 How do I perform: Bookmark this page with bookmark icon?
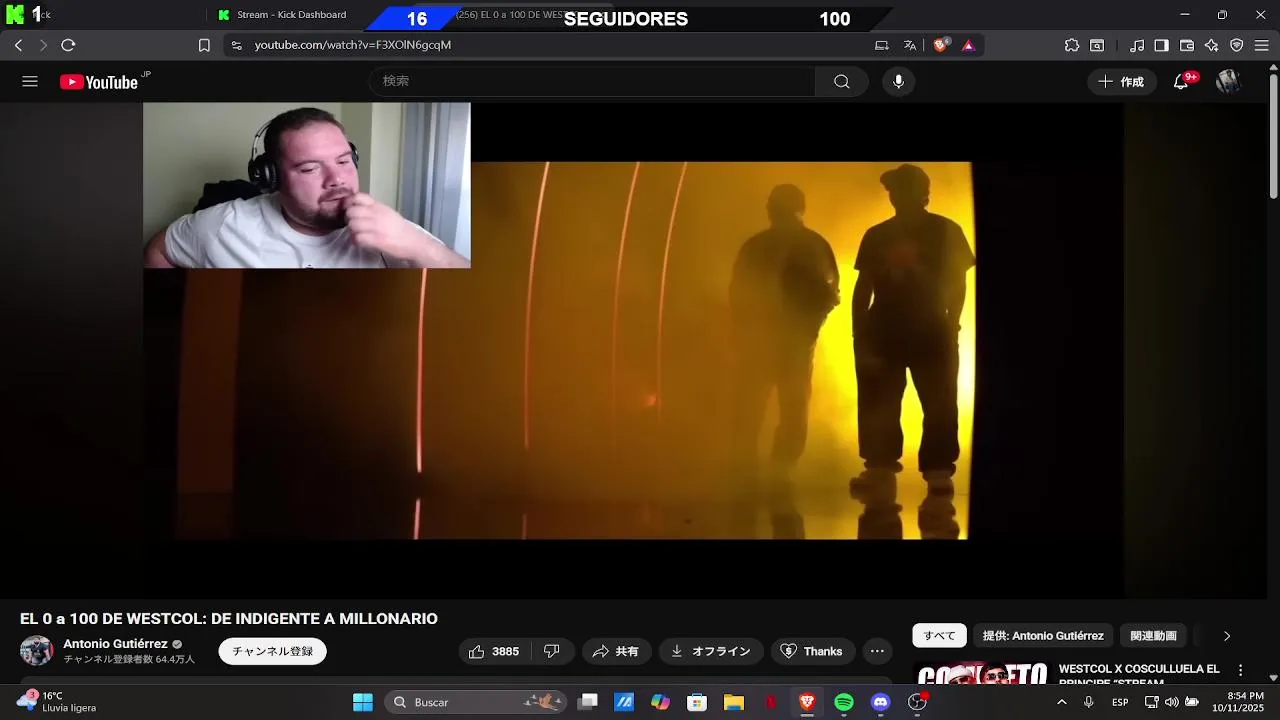204,45
